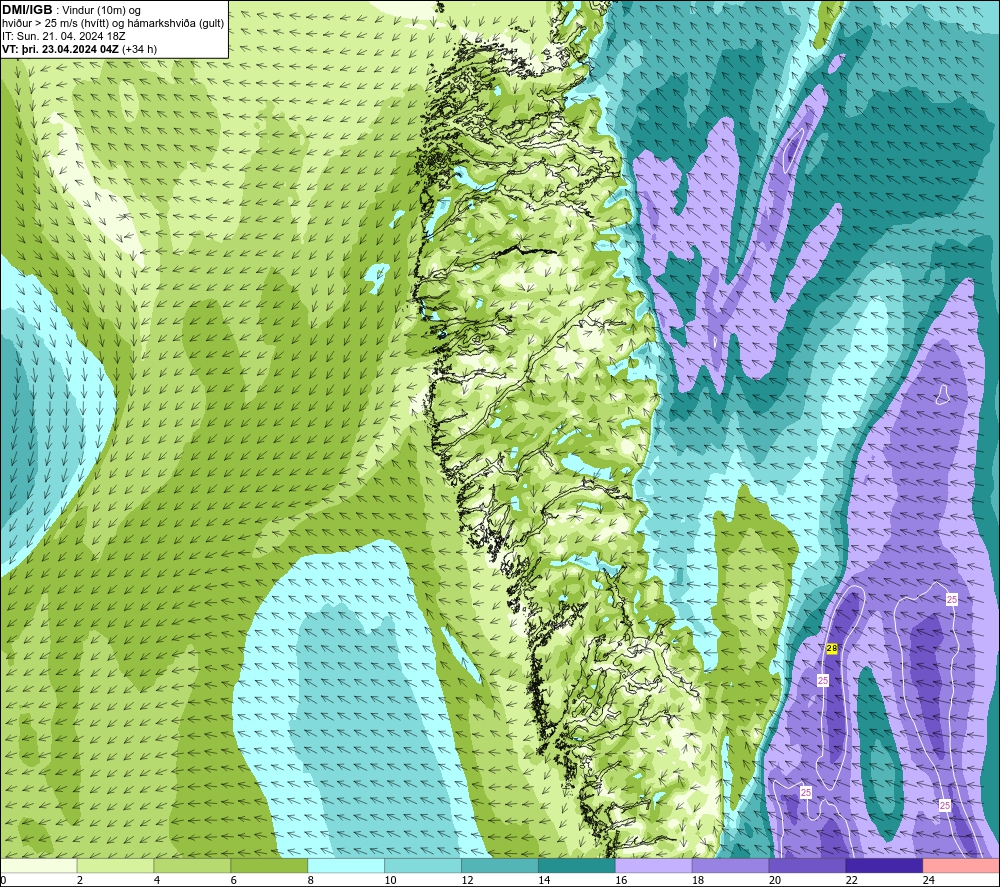Click the color scale tick label 24
Image resolution: width=1000 pixels, height=887 pixels.
coord(929,880)
